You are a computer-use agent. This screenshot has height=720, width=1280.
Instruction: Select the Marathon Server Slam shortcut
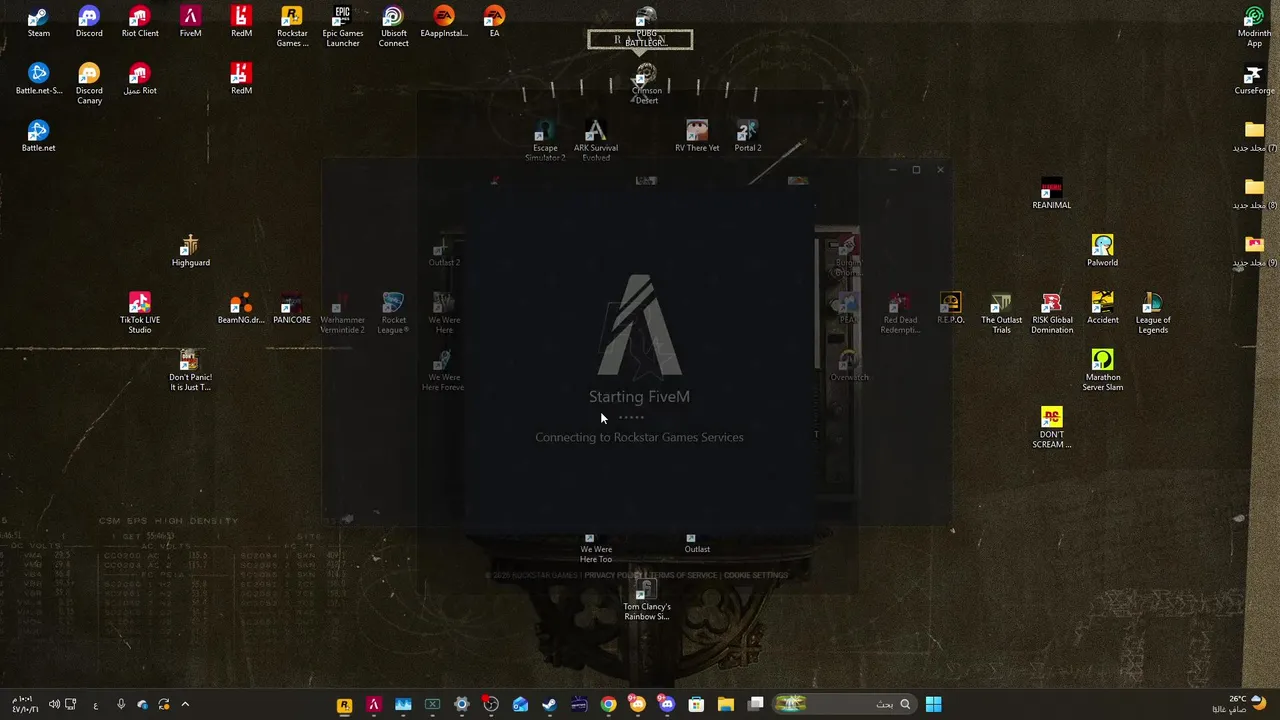point(1102,370)
